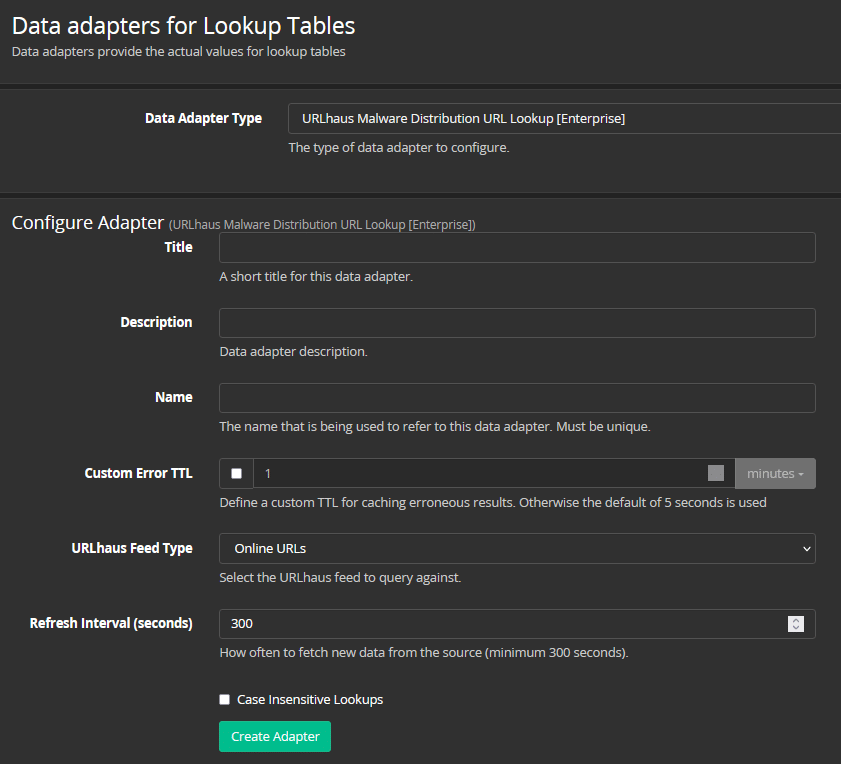Click the 'Data adapters for Lookup Tables' heading
Screen dimensions: 841x764
coord(183,25)
